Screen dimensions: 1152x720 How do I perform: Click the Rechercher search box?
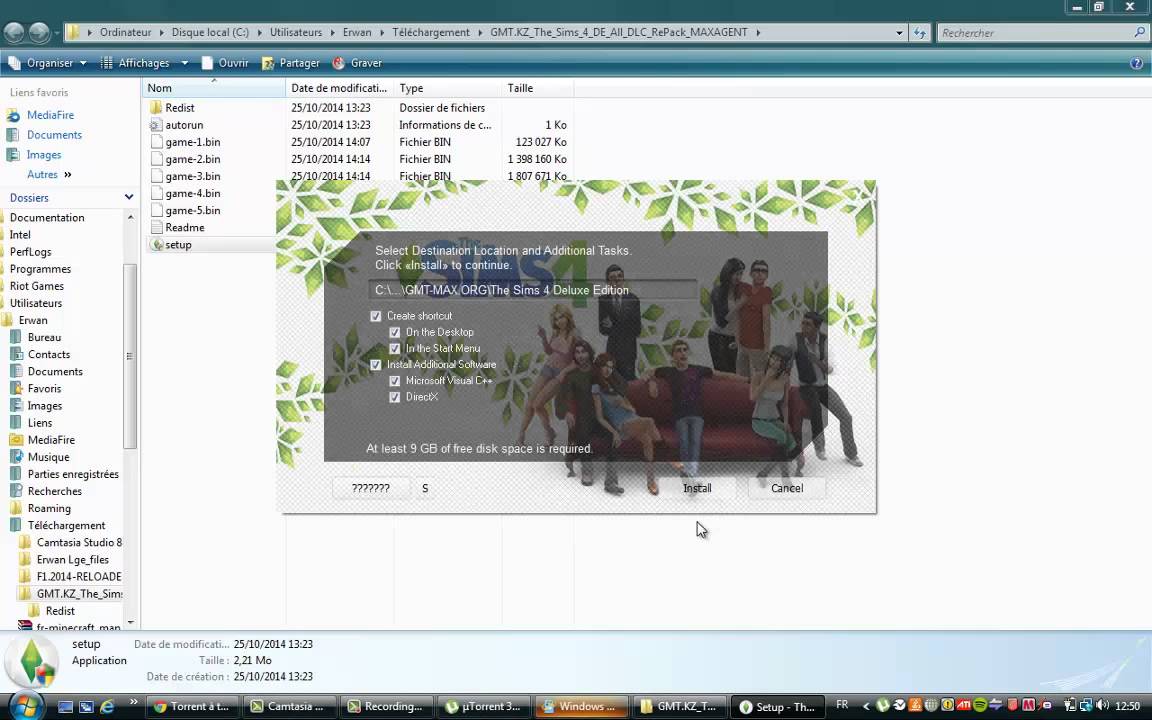coord(1032,32)
